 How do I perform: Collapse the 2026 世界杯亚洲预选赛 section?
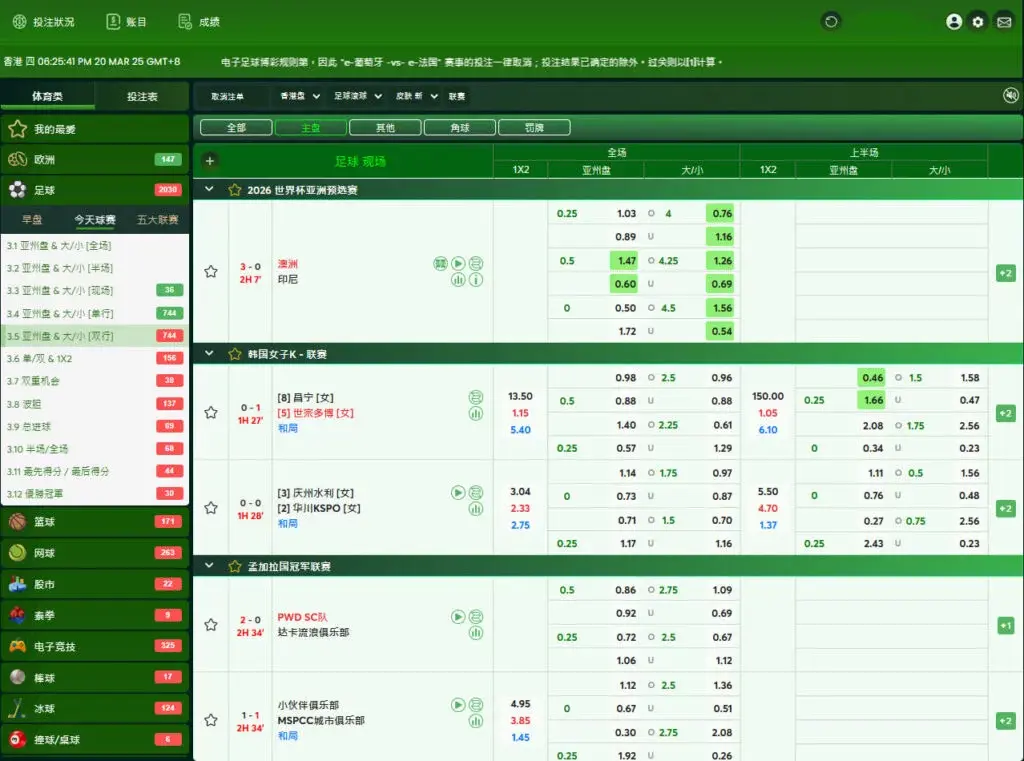[209, 189]
